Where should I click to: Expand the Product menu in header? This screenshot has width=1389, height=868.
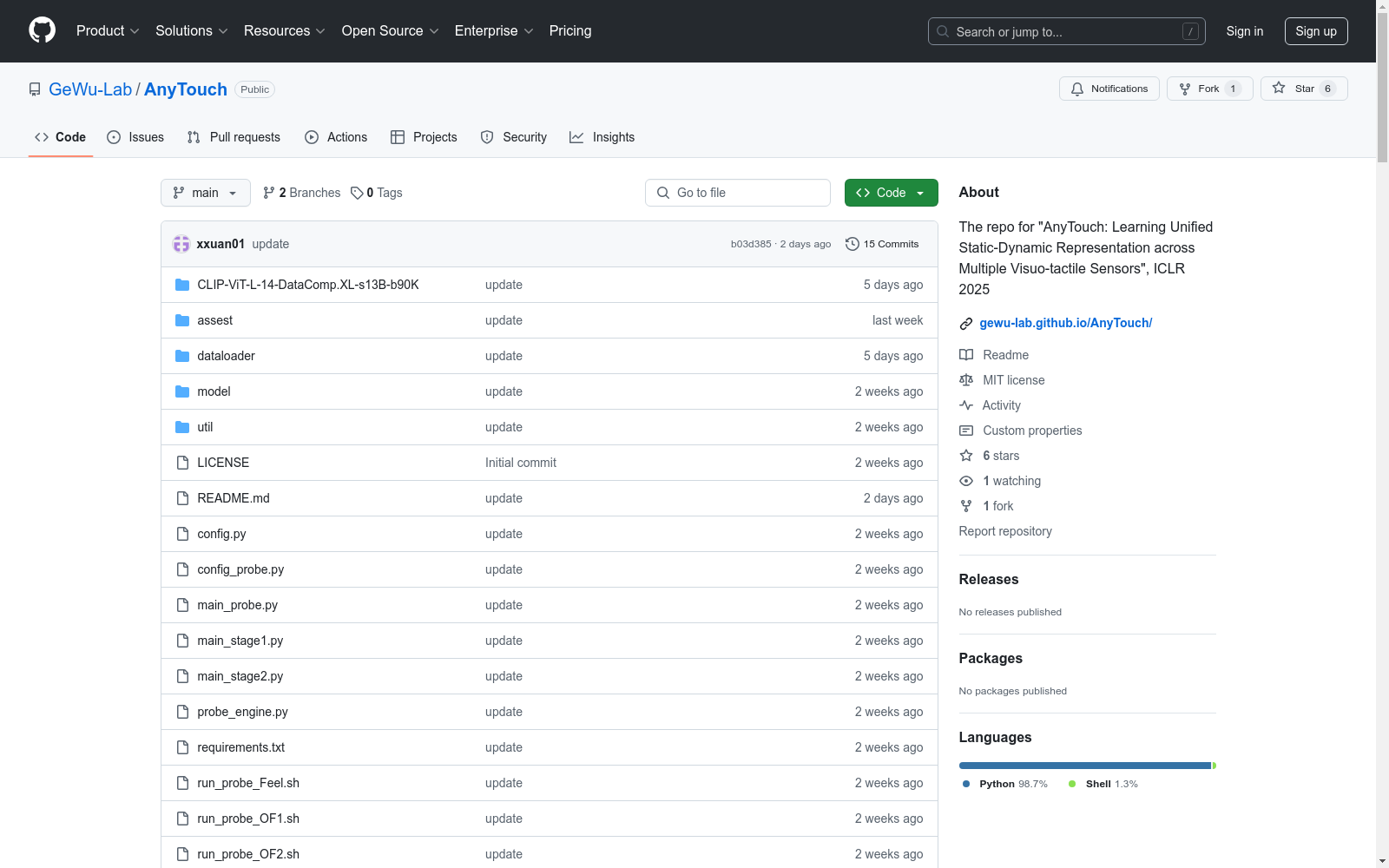point(107,31)
